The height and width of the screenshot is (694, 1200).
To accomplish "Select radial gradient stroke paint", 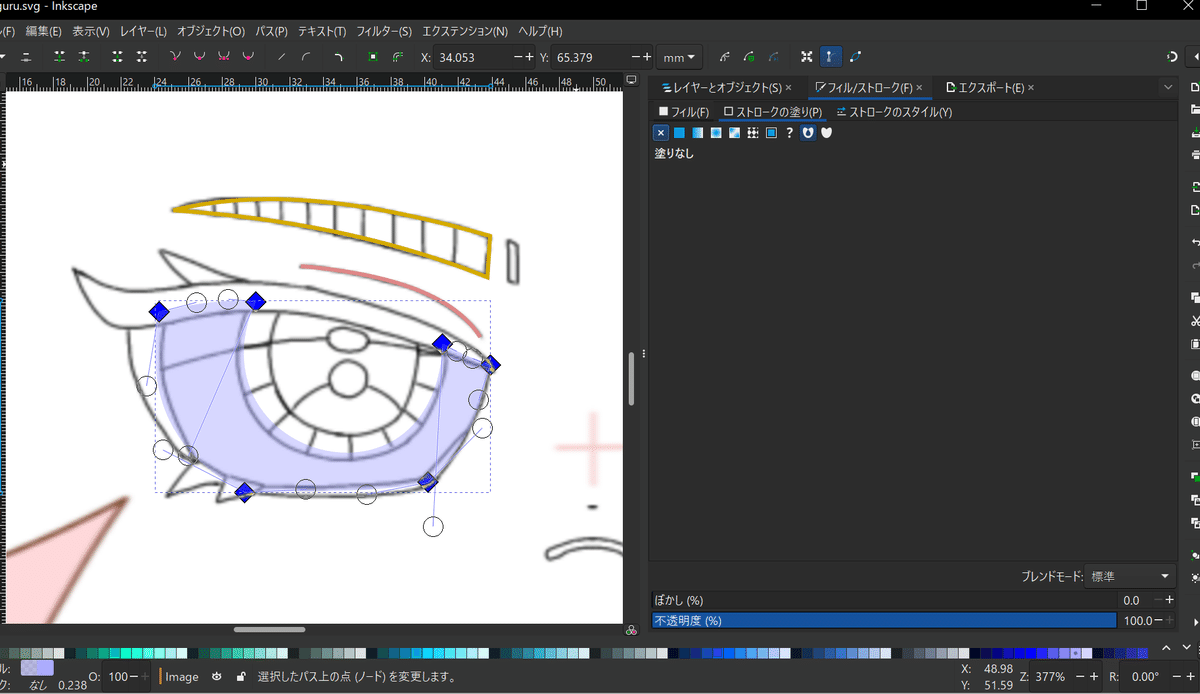I will coord(716,132).
